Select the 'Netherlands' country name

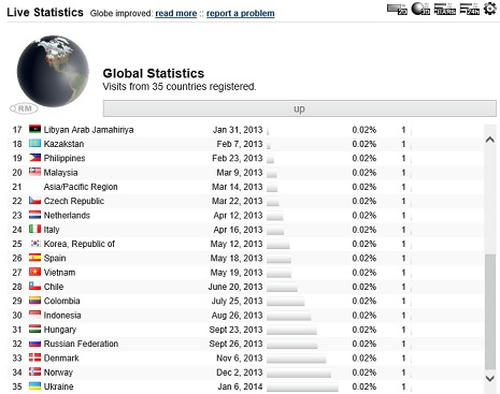[x=67, y=215]
